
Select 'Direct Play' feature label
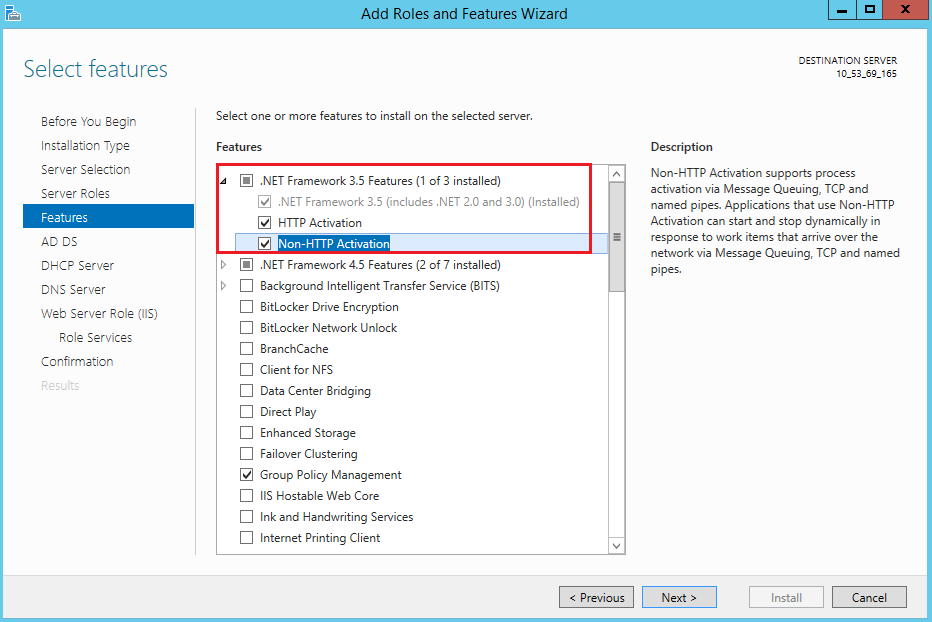(x=288, y=412)
